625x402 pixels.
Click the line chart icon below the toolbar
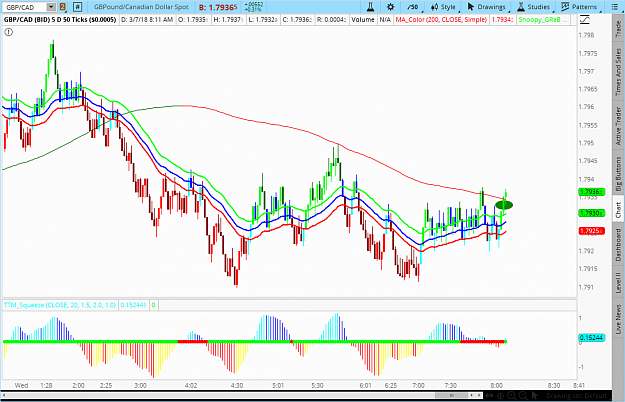tap(585, 19)
